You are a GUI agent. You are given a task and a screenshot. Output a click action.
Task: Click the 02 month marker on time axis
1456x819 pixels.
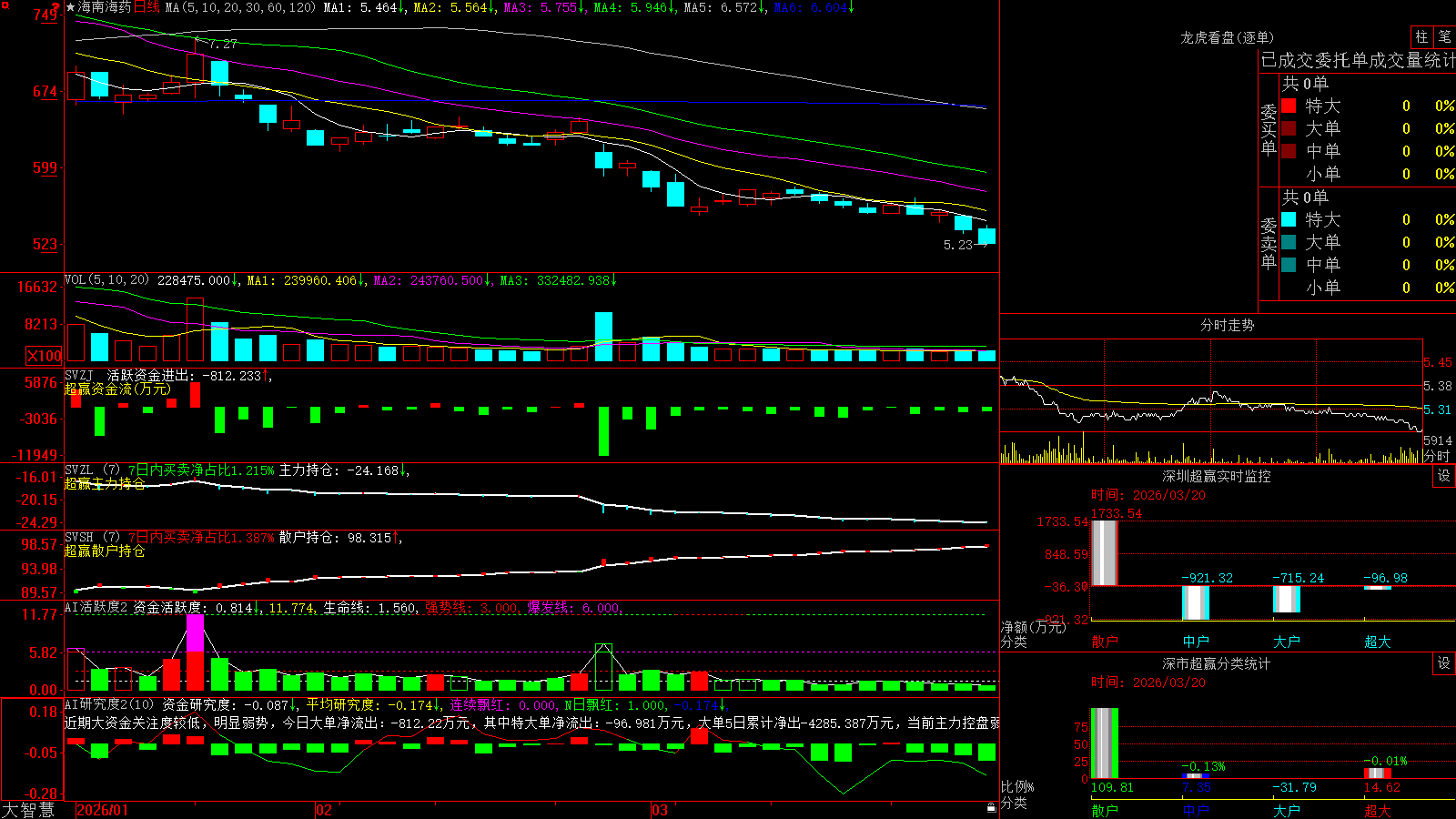tap(323, 810)
